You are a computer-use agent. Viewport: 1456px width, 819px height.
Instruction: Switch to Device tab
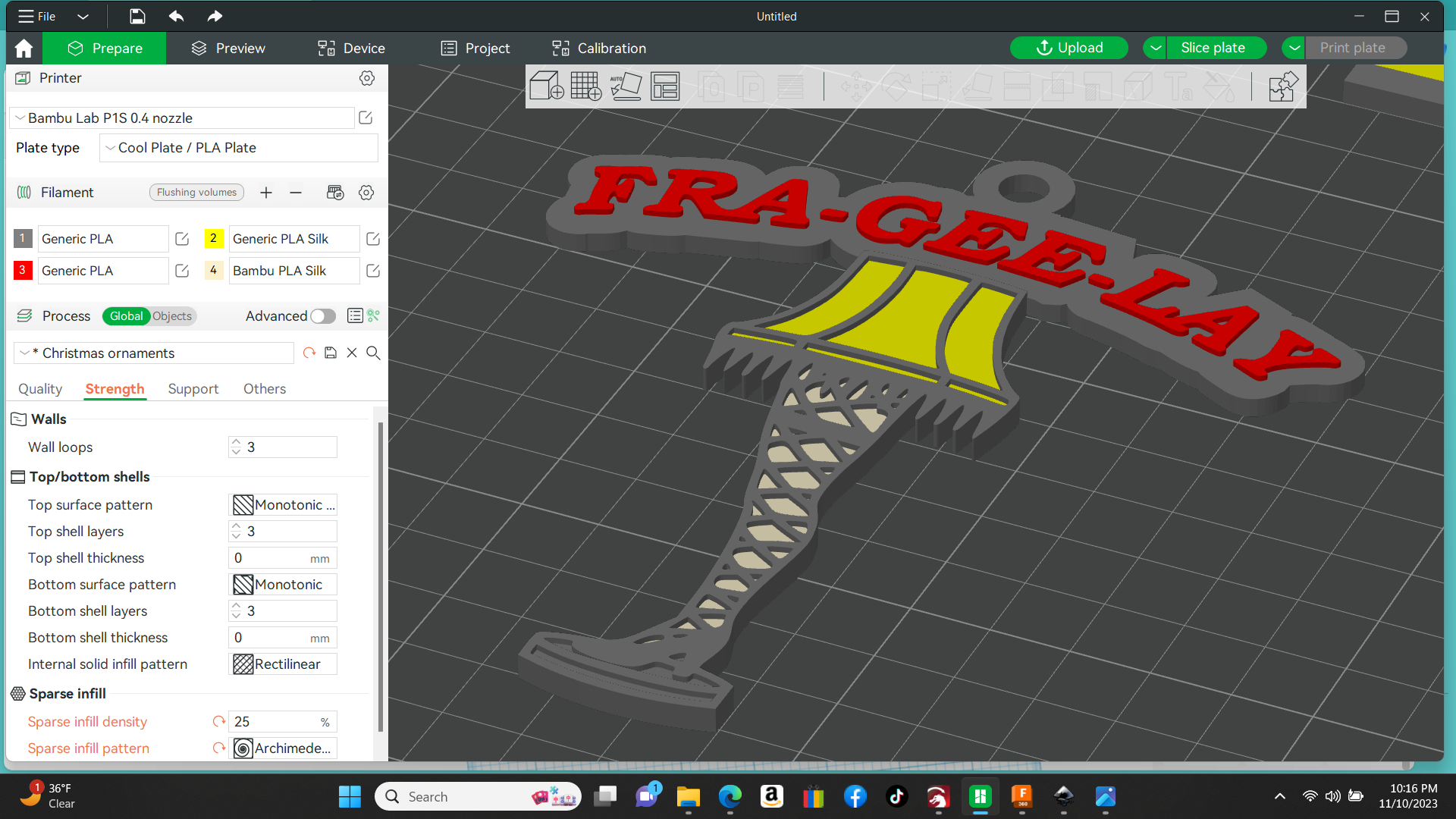(351, 48)
